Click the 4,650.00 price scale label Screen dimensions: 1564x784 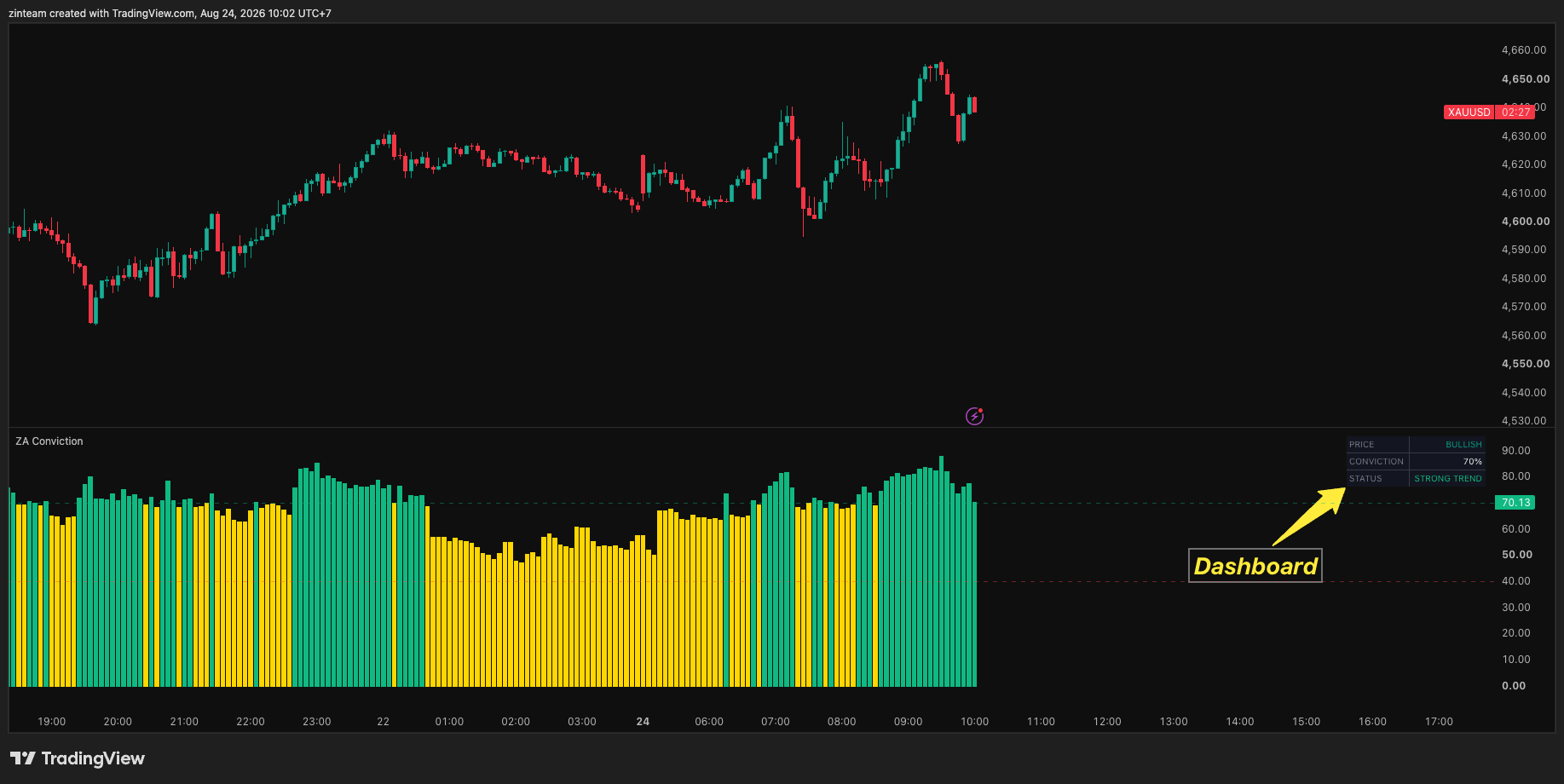1526,79
